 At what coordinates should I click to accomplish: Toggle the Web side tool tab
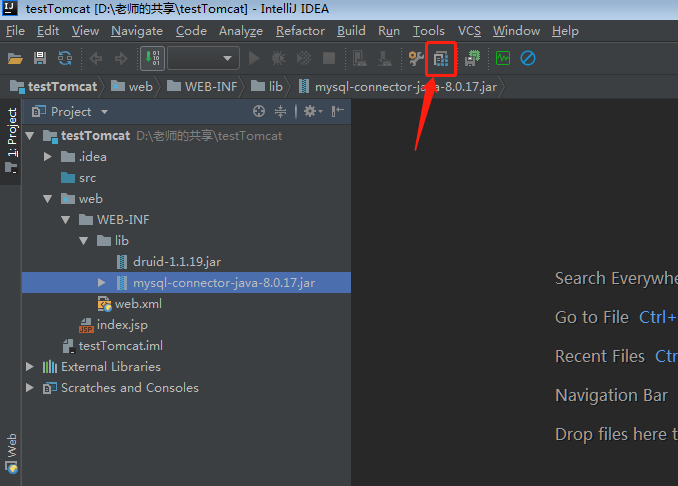12,453
